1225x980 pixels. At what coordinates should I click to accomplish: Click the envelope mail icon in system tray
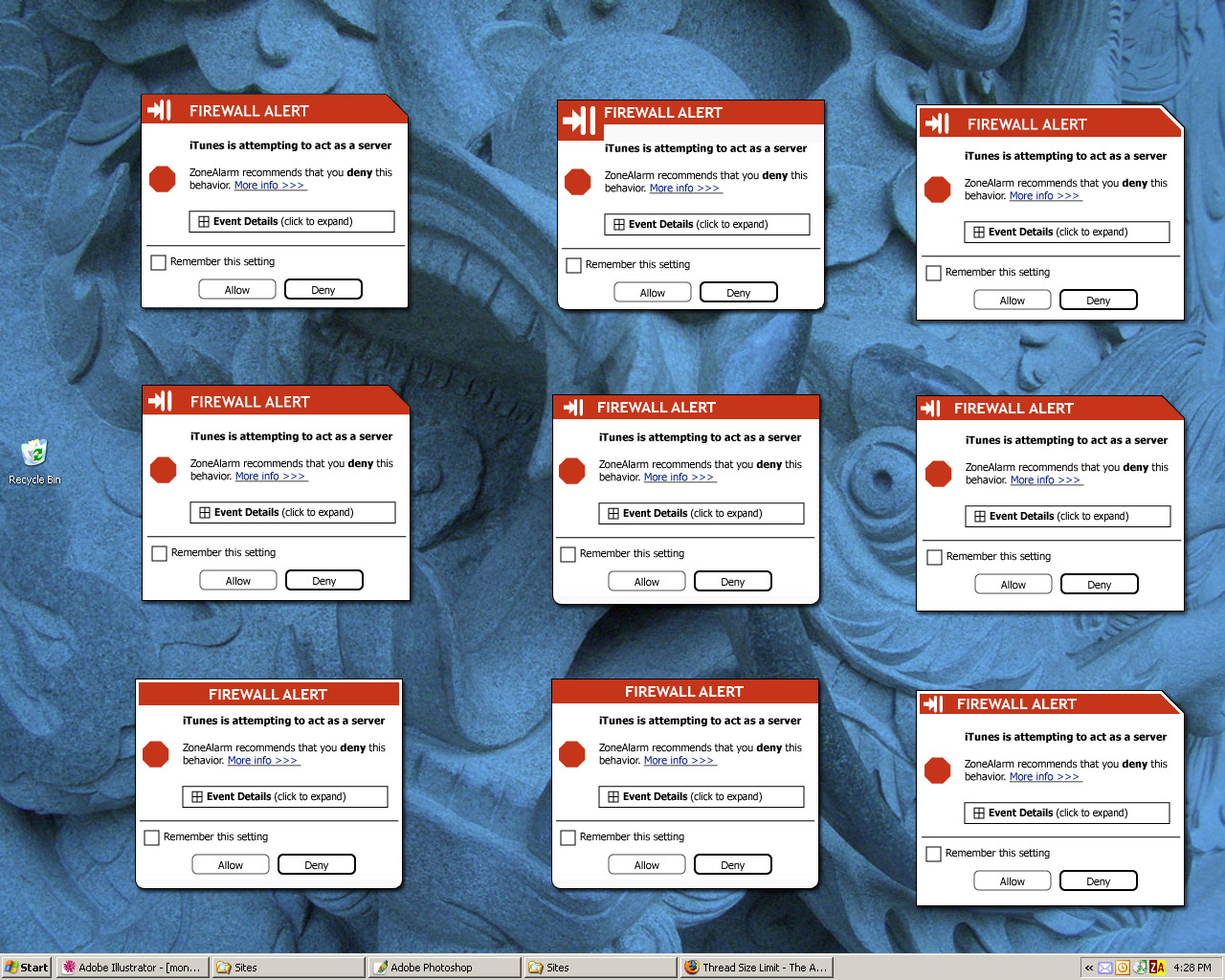pyautogui.click(x=1105, y=968)
